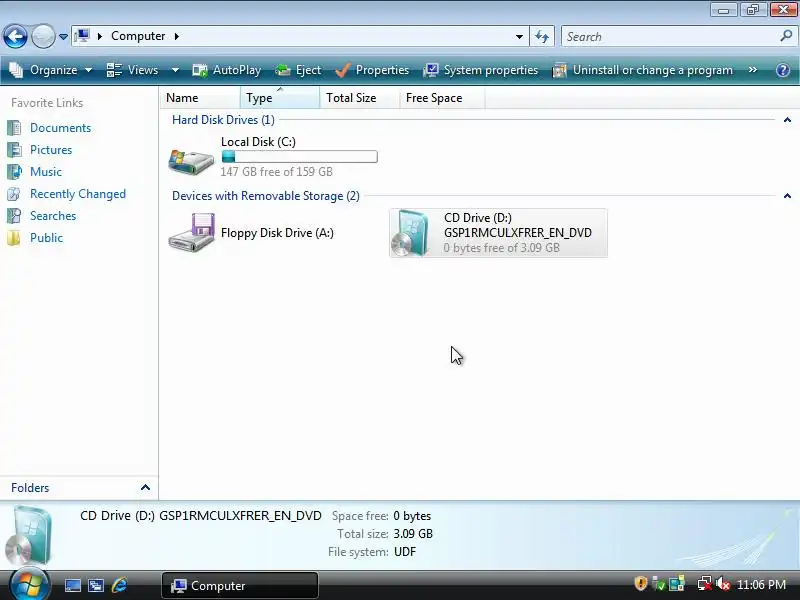Click the muted volume tray icon
800x600 pixels.
723,584
